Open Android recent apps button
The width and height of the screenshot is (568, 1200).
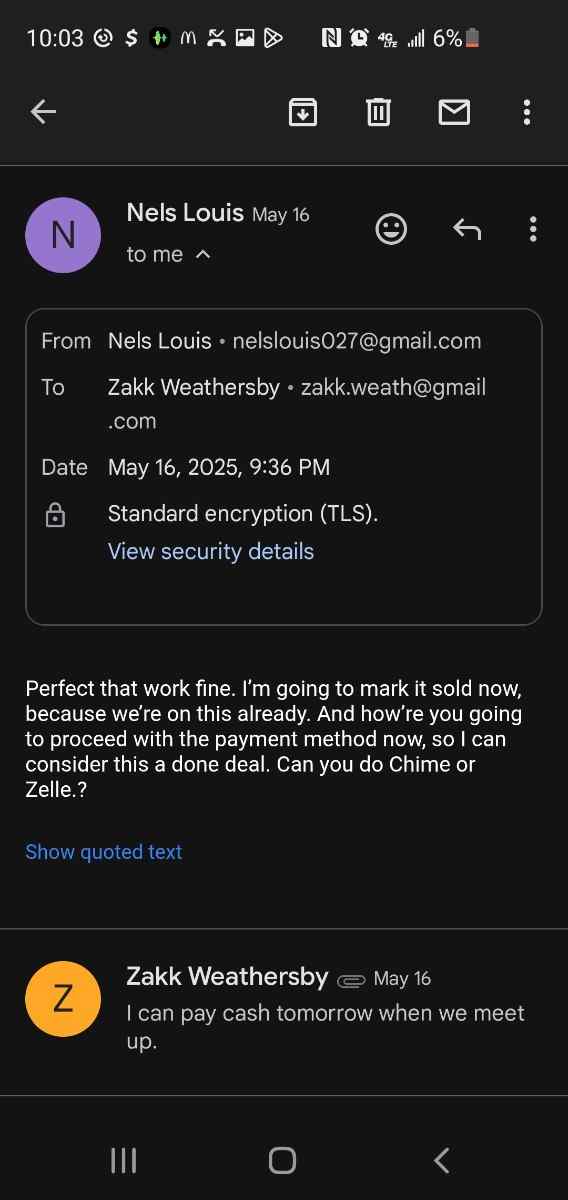[x=123, y=1160]
